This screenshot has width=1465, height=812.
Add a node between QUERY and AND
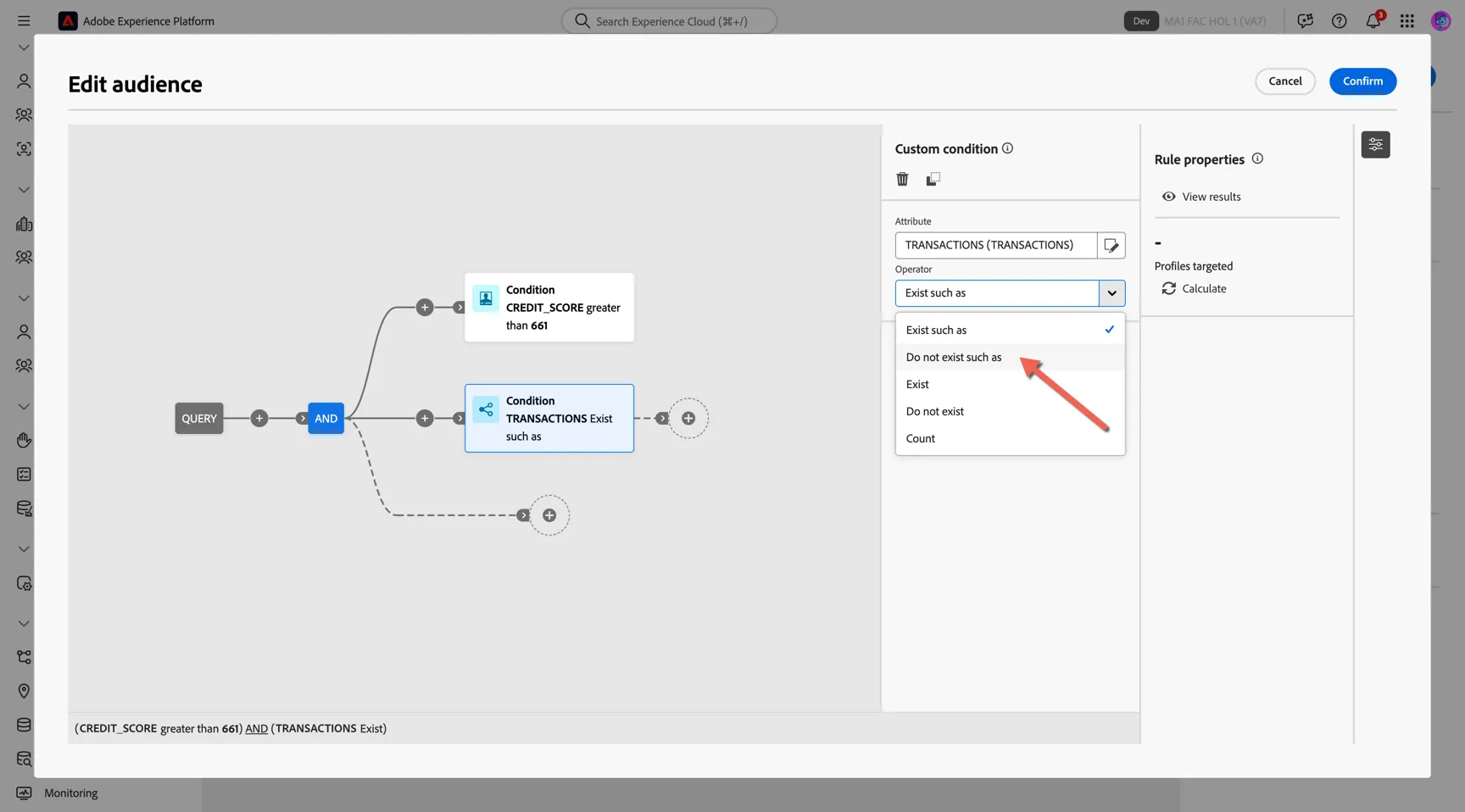(x=259, y=418)
